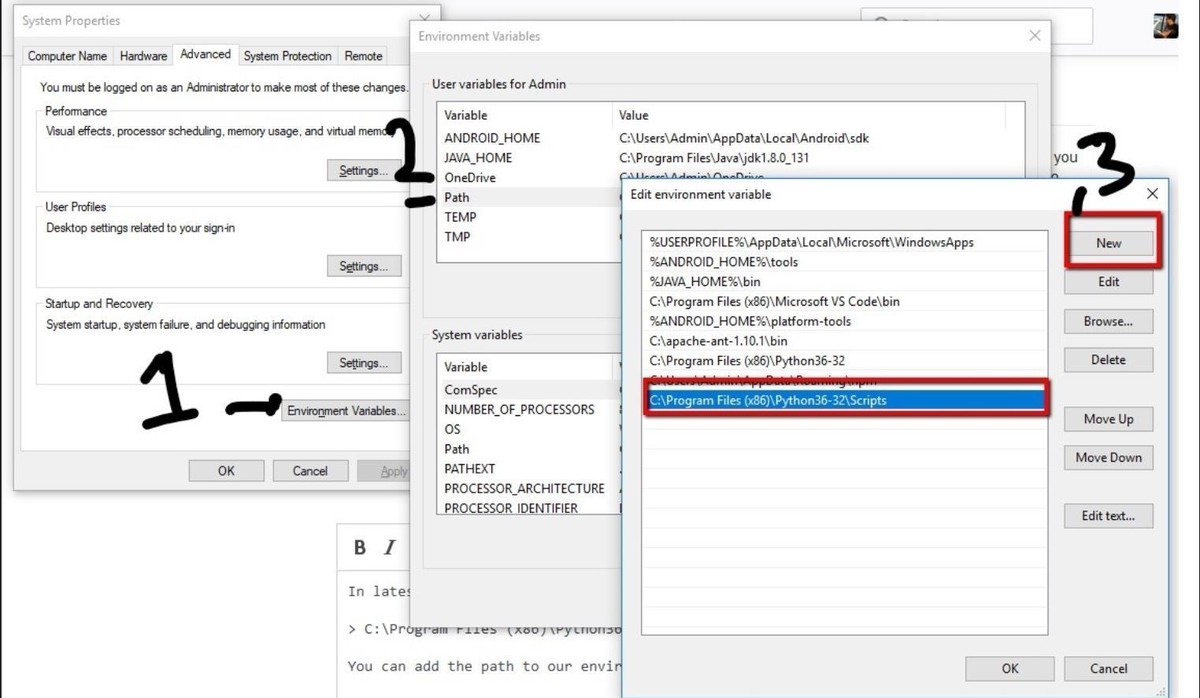1200x698 pixels.
Task: Open the Hardware tab
Action: [x=143, y=56]
